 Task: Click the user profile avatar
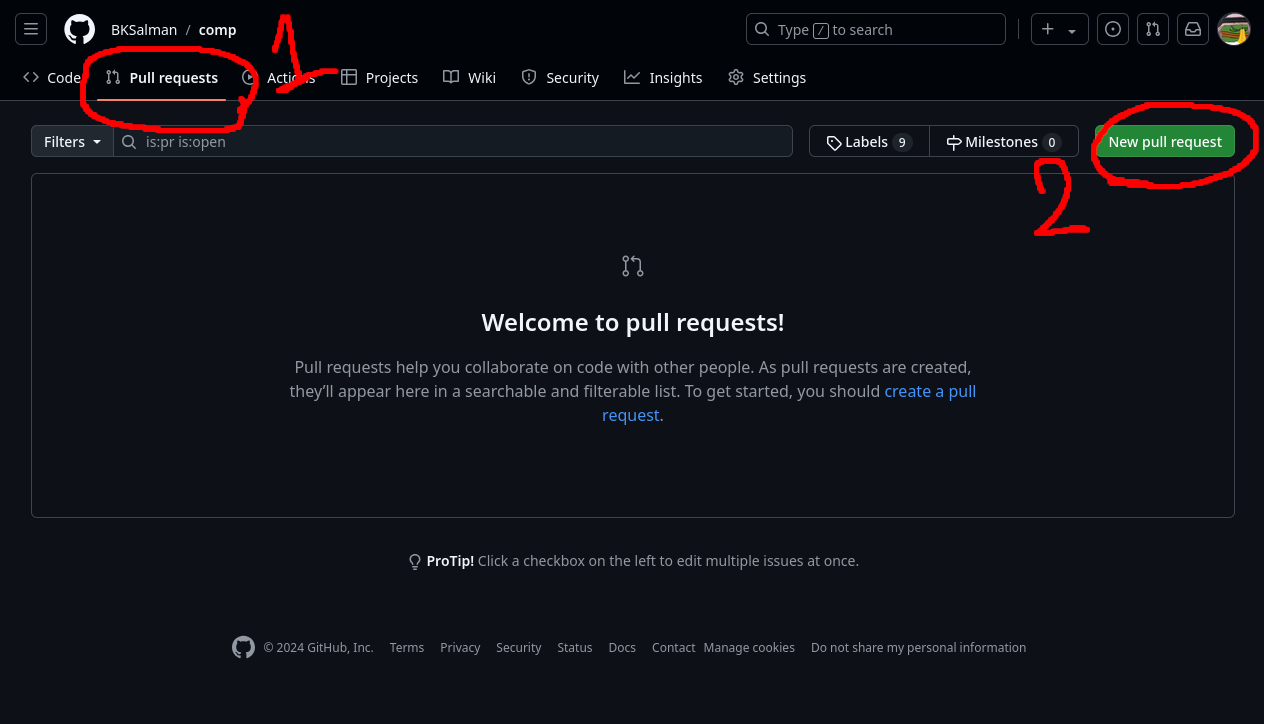tap(1234, 30)
